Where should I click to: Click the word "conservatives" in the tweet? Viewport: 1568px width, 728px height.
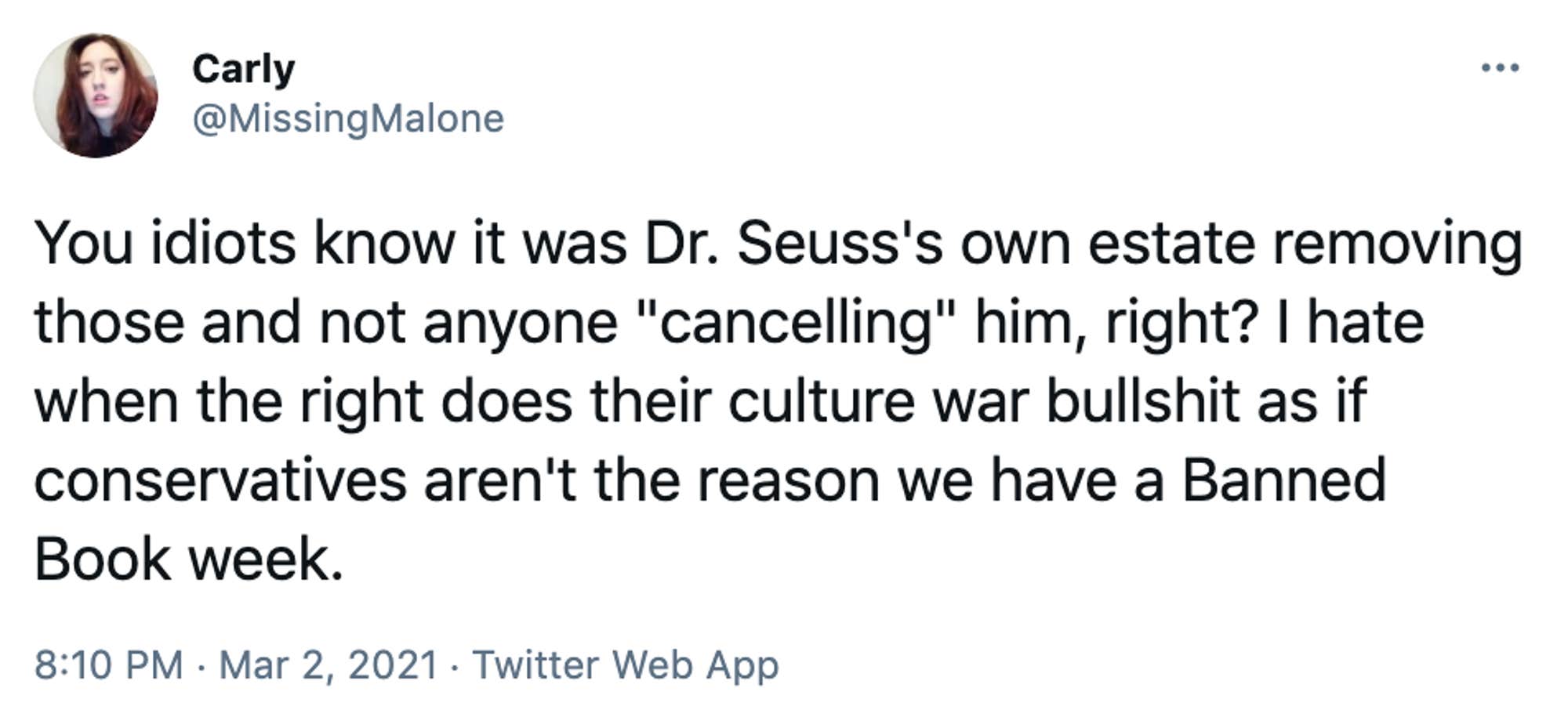(x=220, y=480)
